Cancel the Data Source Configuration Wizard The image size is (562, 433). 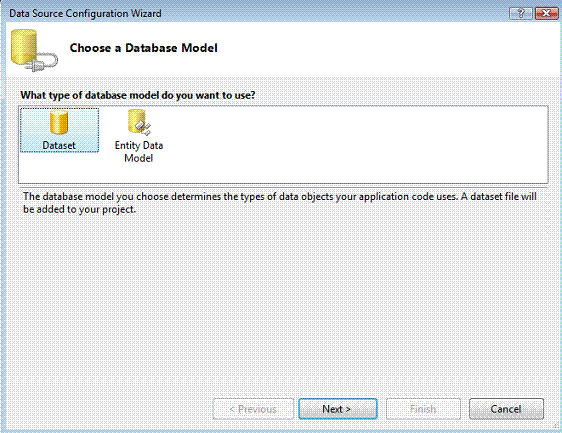coord(506,409)
